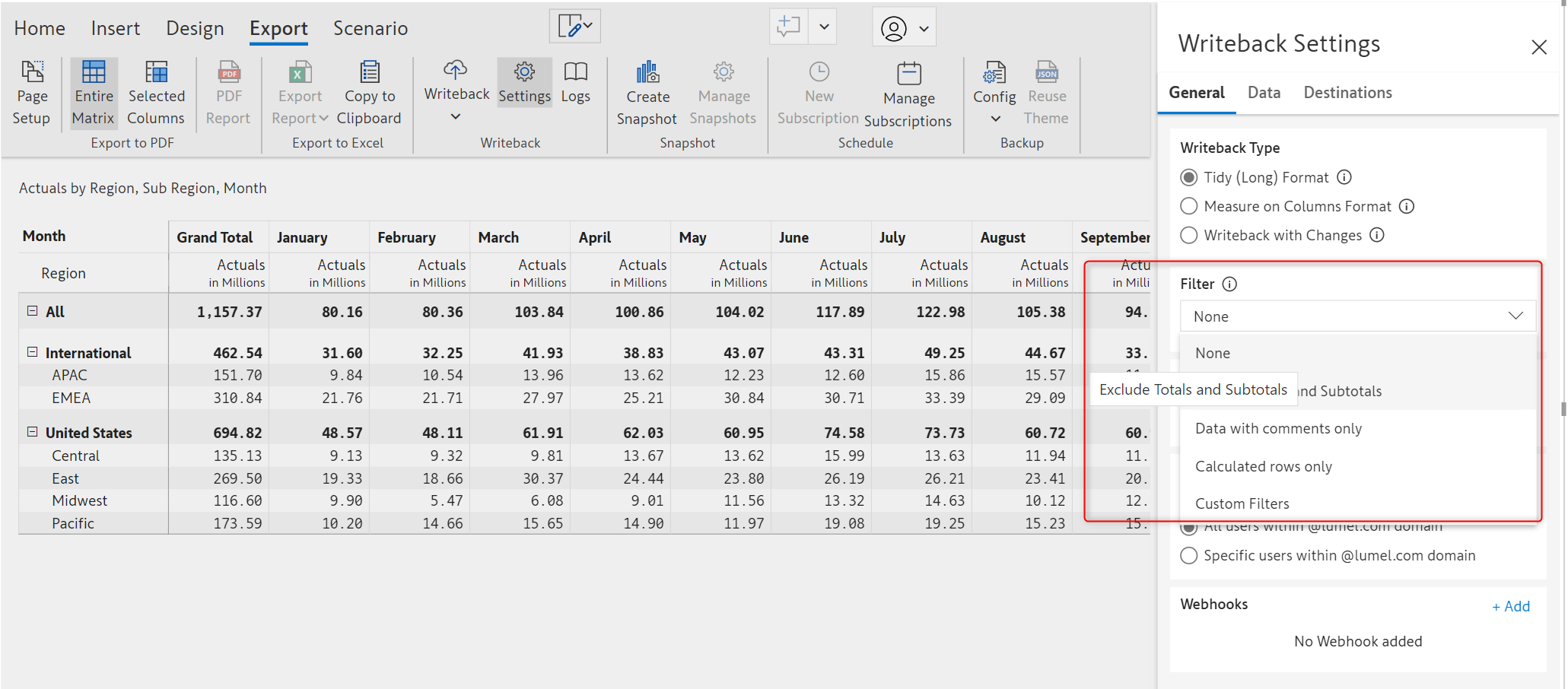Open Page Setup in the ribbon
This screenshot has width=1568, height=689.
[x=32, y=93]
